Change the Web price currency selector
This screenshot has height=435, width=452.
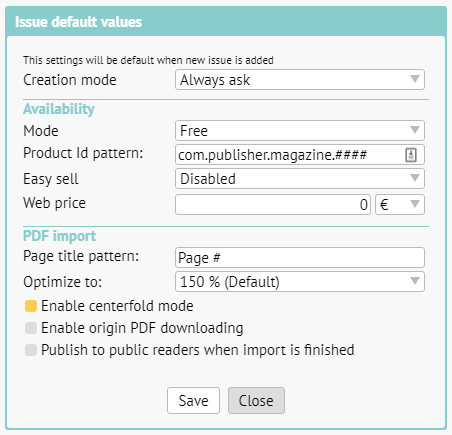click(x=400, y=204)
